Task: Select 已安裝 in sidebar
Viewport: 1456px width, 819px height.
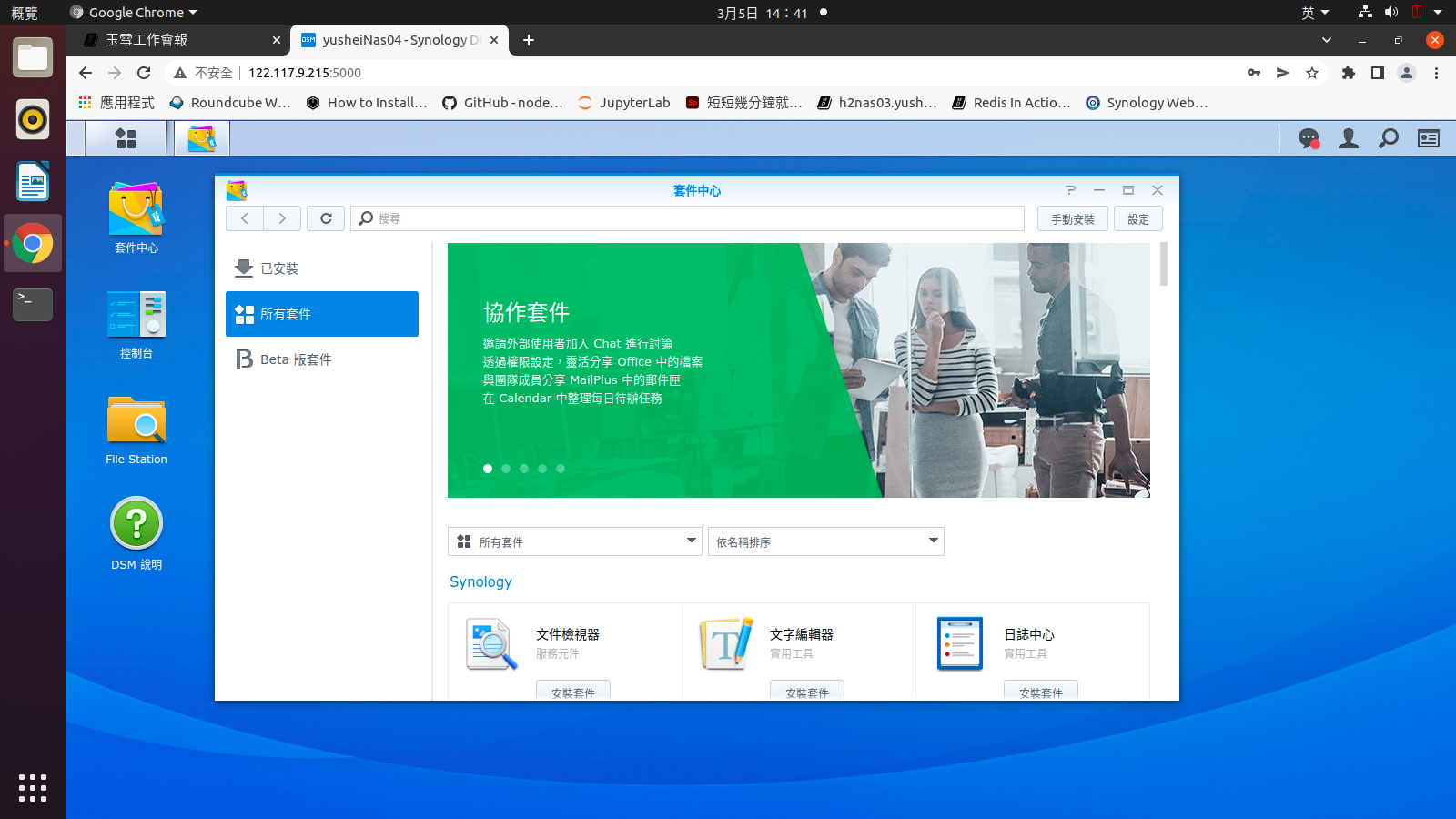Action: point(322,268)
